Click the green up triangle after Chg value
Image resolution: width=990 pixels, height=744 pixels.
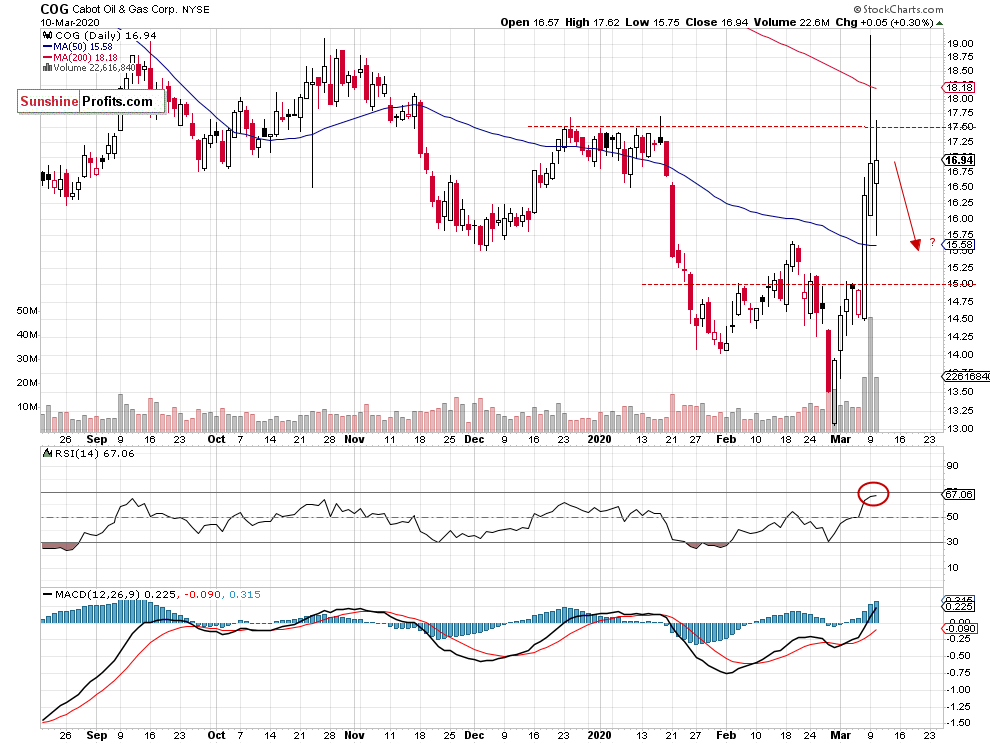(939, 23)
